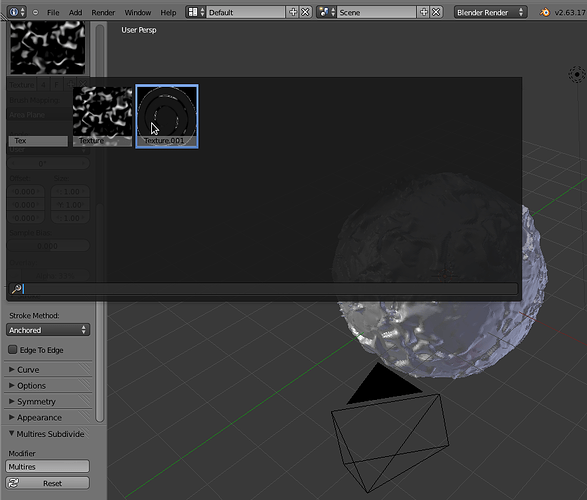Screen dimensions: 587x500
Task: Enable the Edge To Edge checkbox
Action: coord(13,350)
